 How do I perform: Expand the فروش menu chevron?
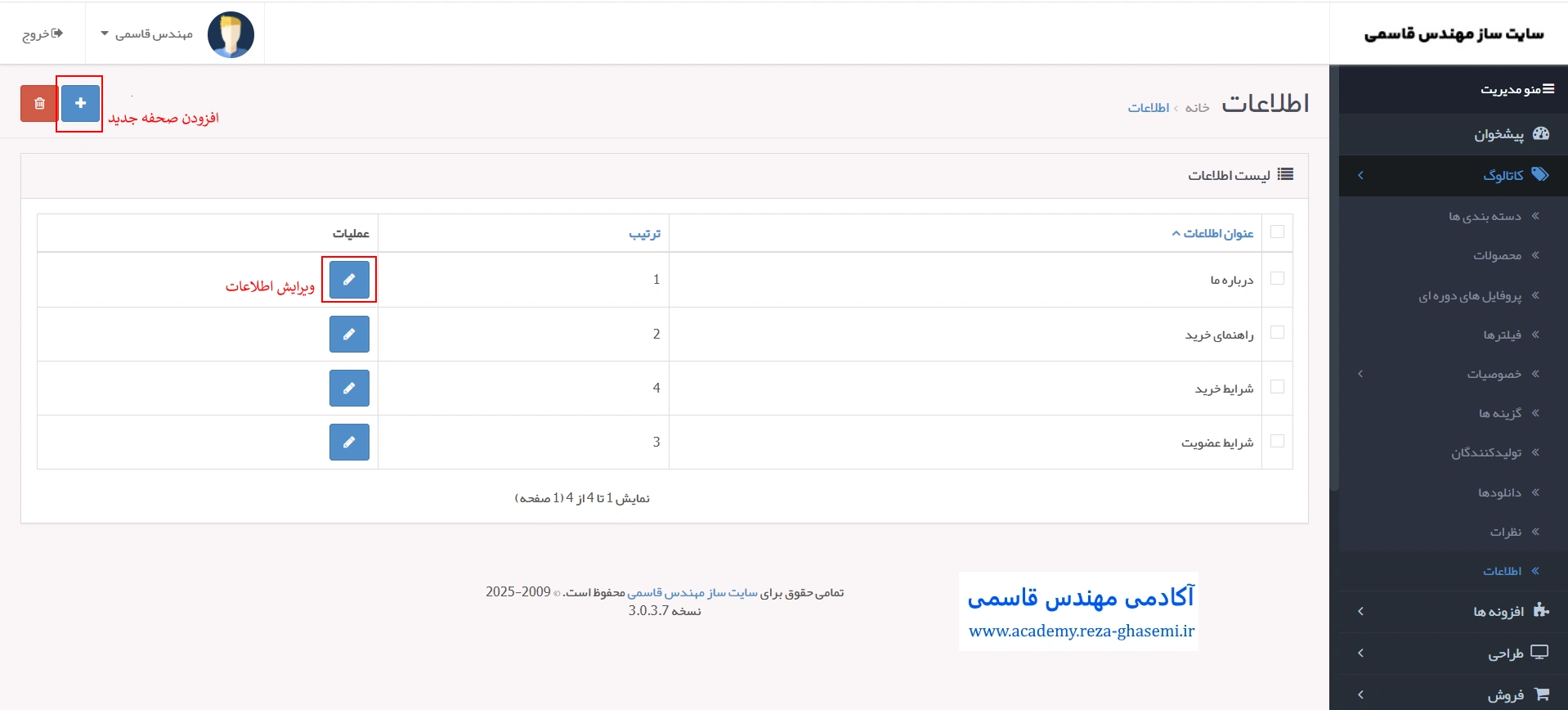(x=1360, y=694)
